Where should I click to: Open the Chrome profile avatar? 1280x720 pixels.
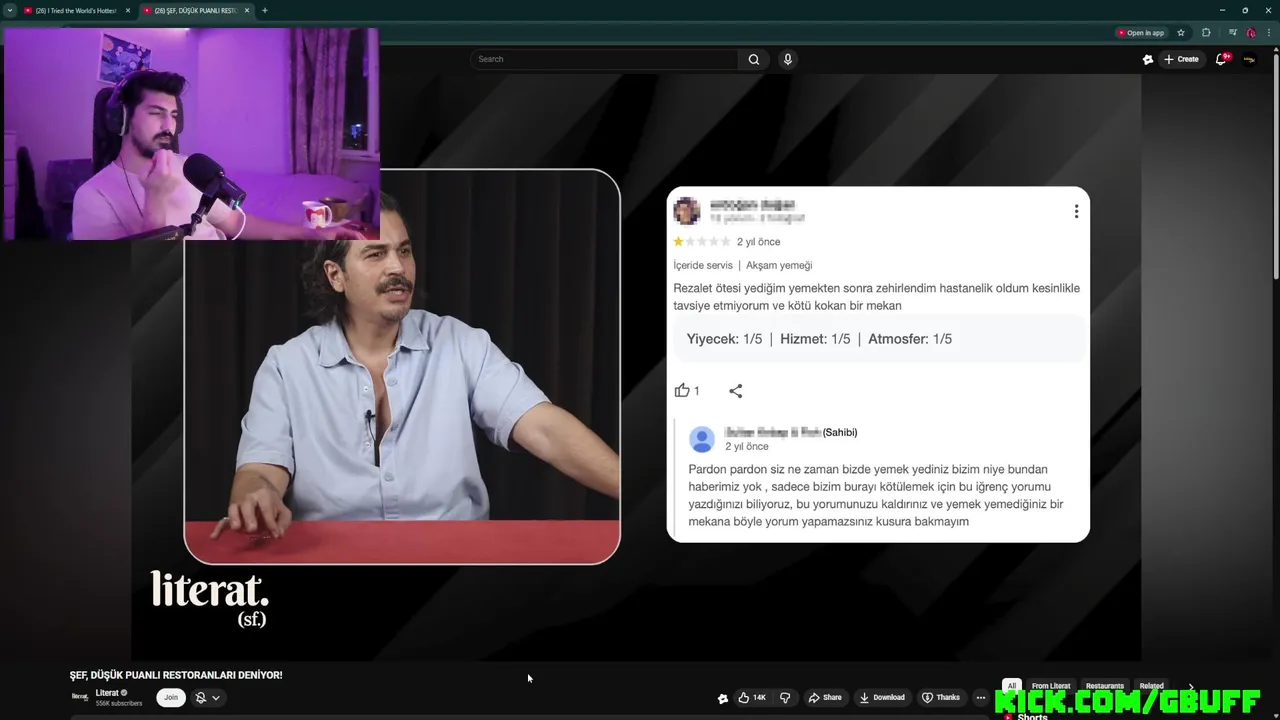click(1251, 33)
